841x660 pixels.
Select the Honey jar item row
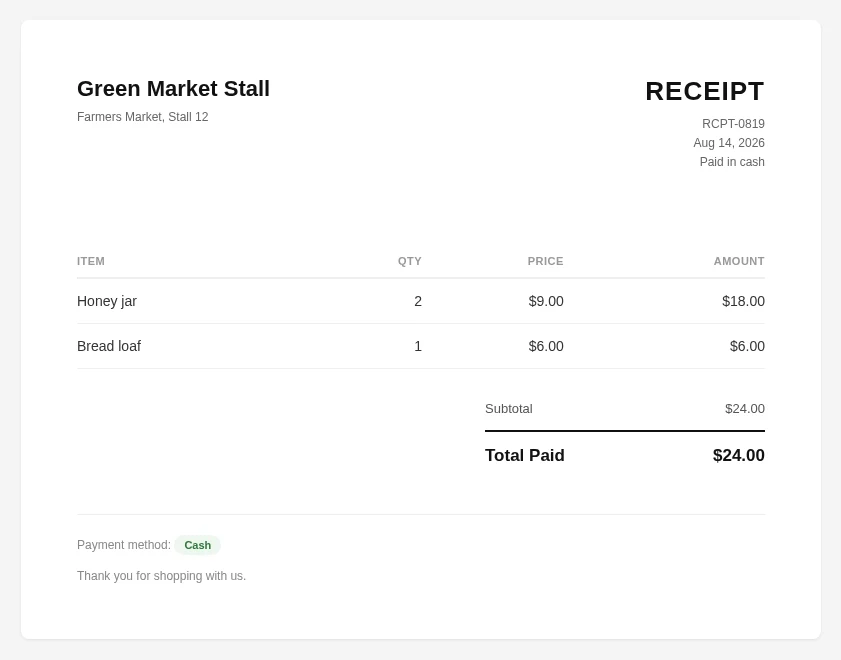coord(421,301)
